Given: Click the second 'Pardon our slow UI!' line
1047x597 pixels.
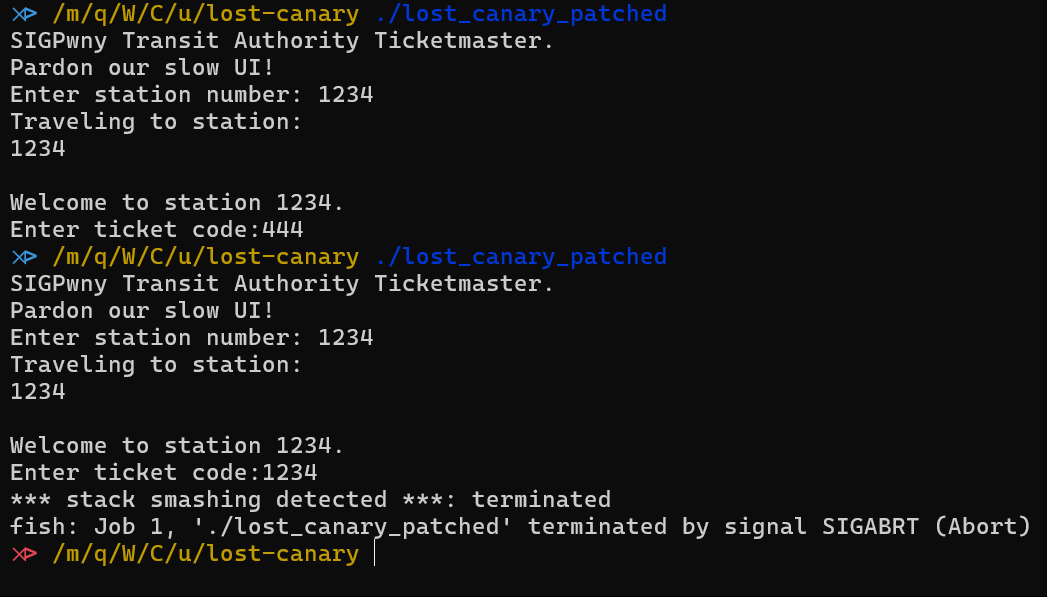Looking at the screenshot, I should (x=142, y=311).
